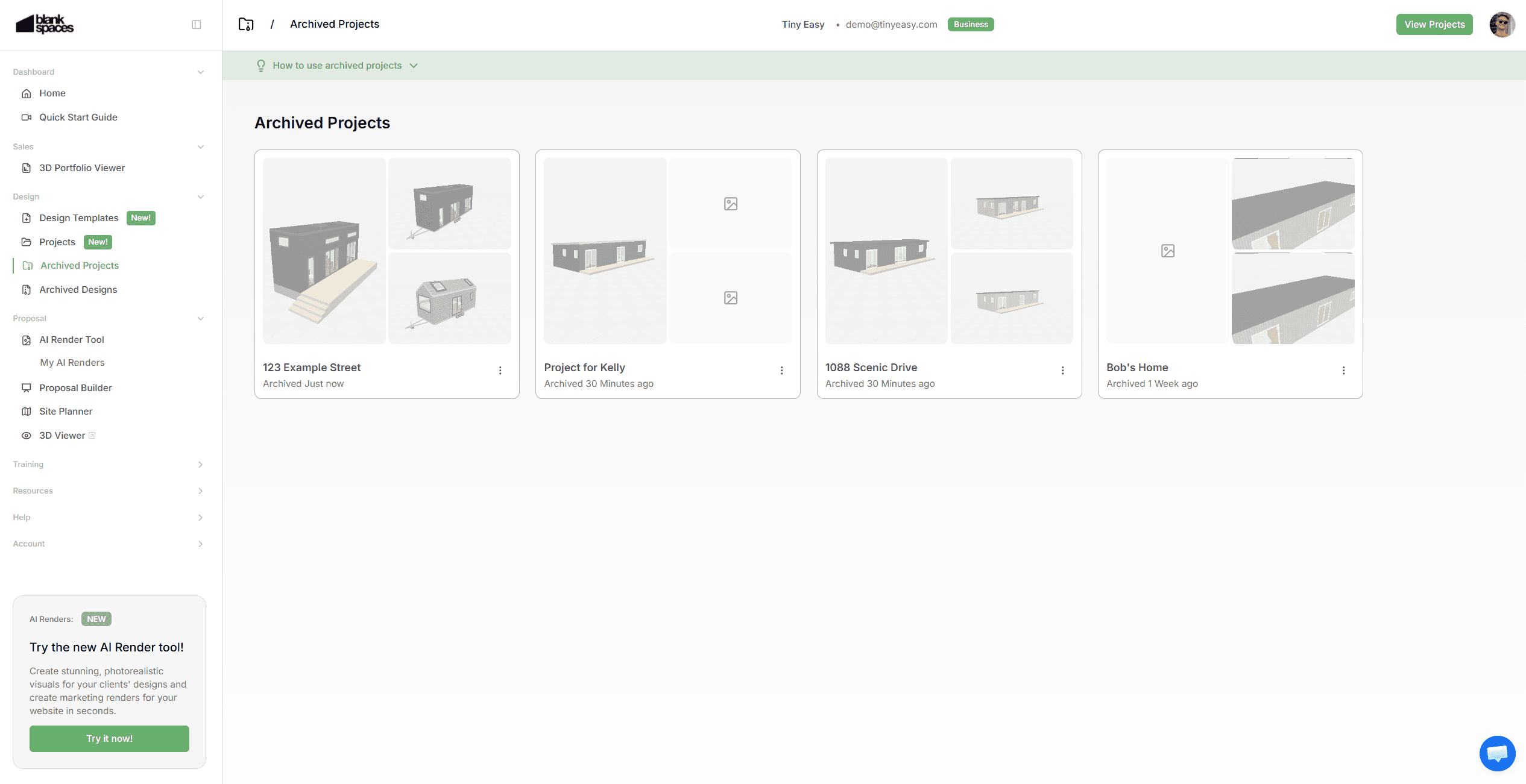Open Archived Designs in sidebar
The height and width of the screenshot is (784, 1526).
(x=78, y=290)
